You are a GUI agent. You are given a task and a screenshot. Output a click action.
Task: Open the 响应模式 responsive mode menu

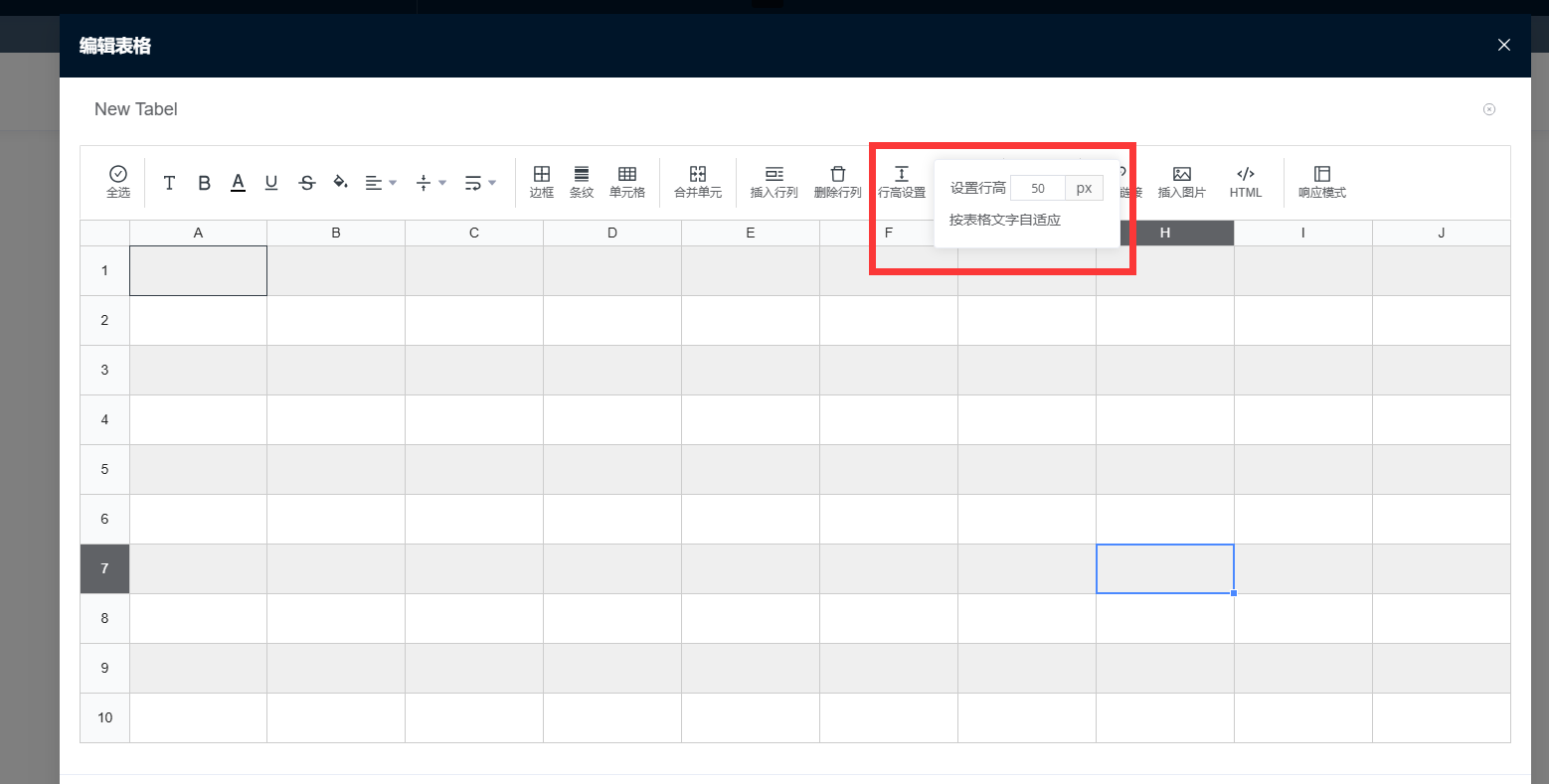(1321, 181)
